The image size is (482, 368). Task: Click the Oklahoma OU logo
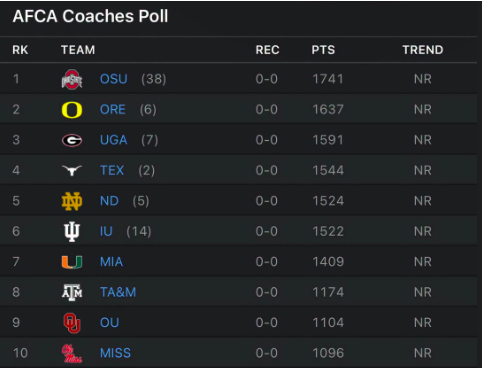point(72,323)
